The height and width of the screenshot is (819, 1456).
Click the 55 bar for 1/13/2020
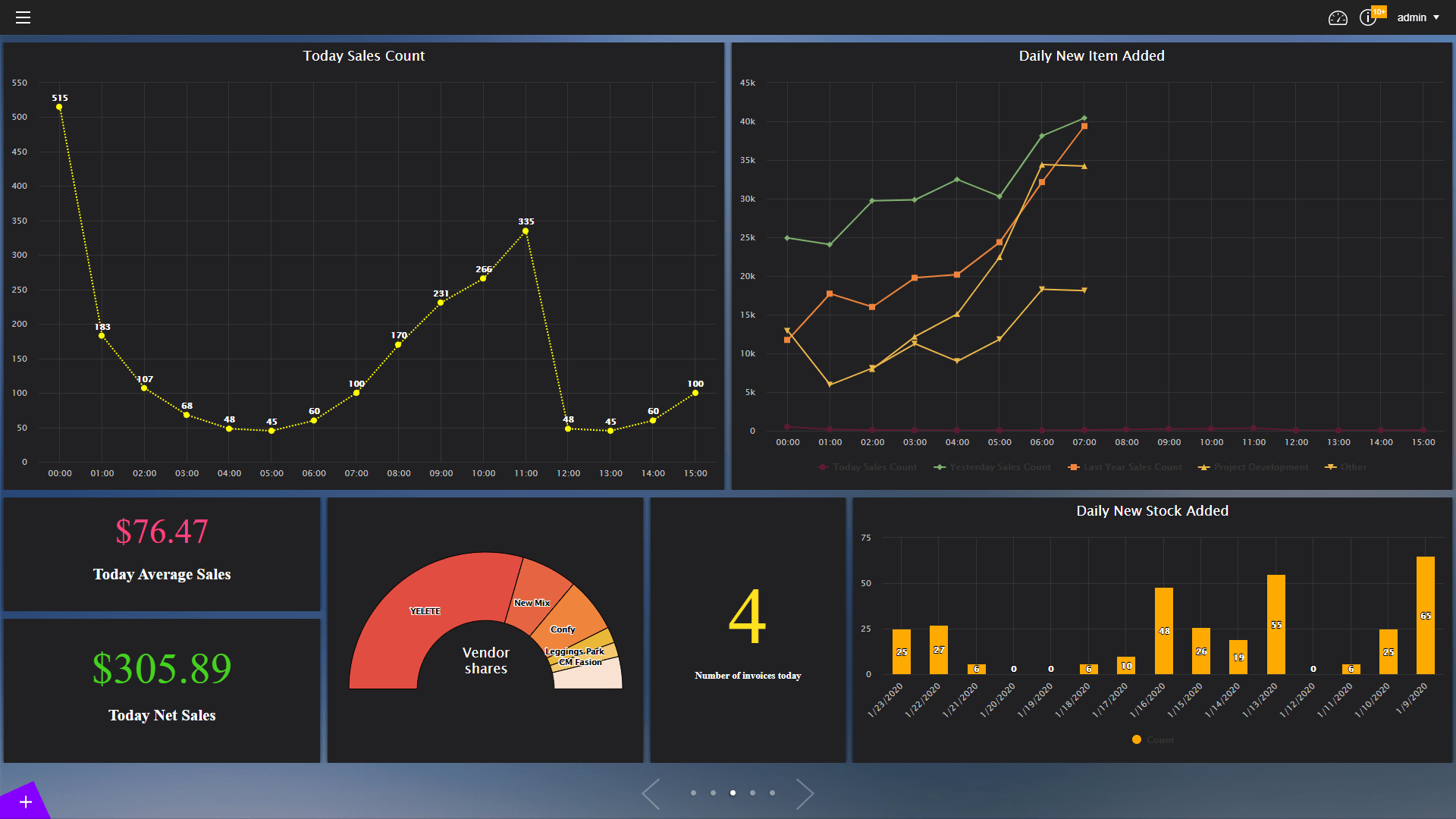coord(1276,624)
